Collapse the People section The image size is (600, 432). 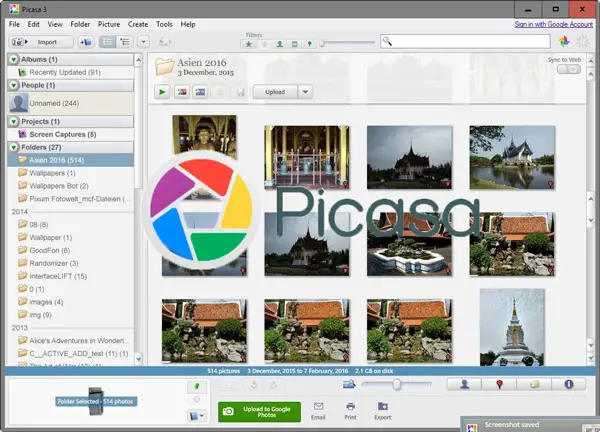click(14, 85)
